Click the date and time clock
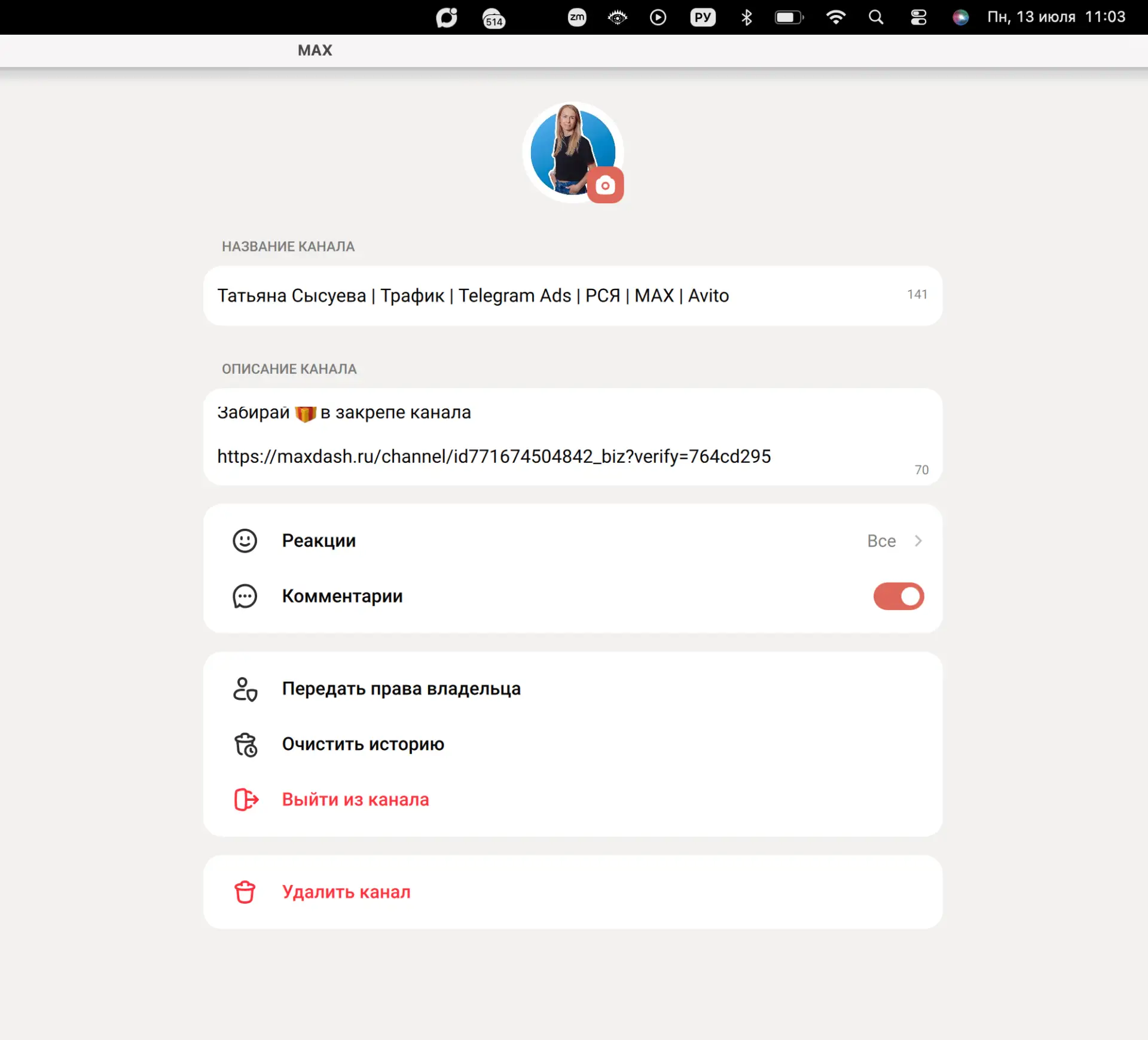Image resolution: width=1148 pixels, height=1040 pixels. click(x=1056, y=17)
